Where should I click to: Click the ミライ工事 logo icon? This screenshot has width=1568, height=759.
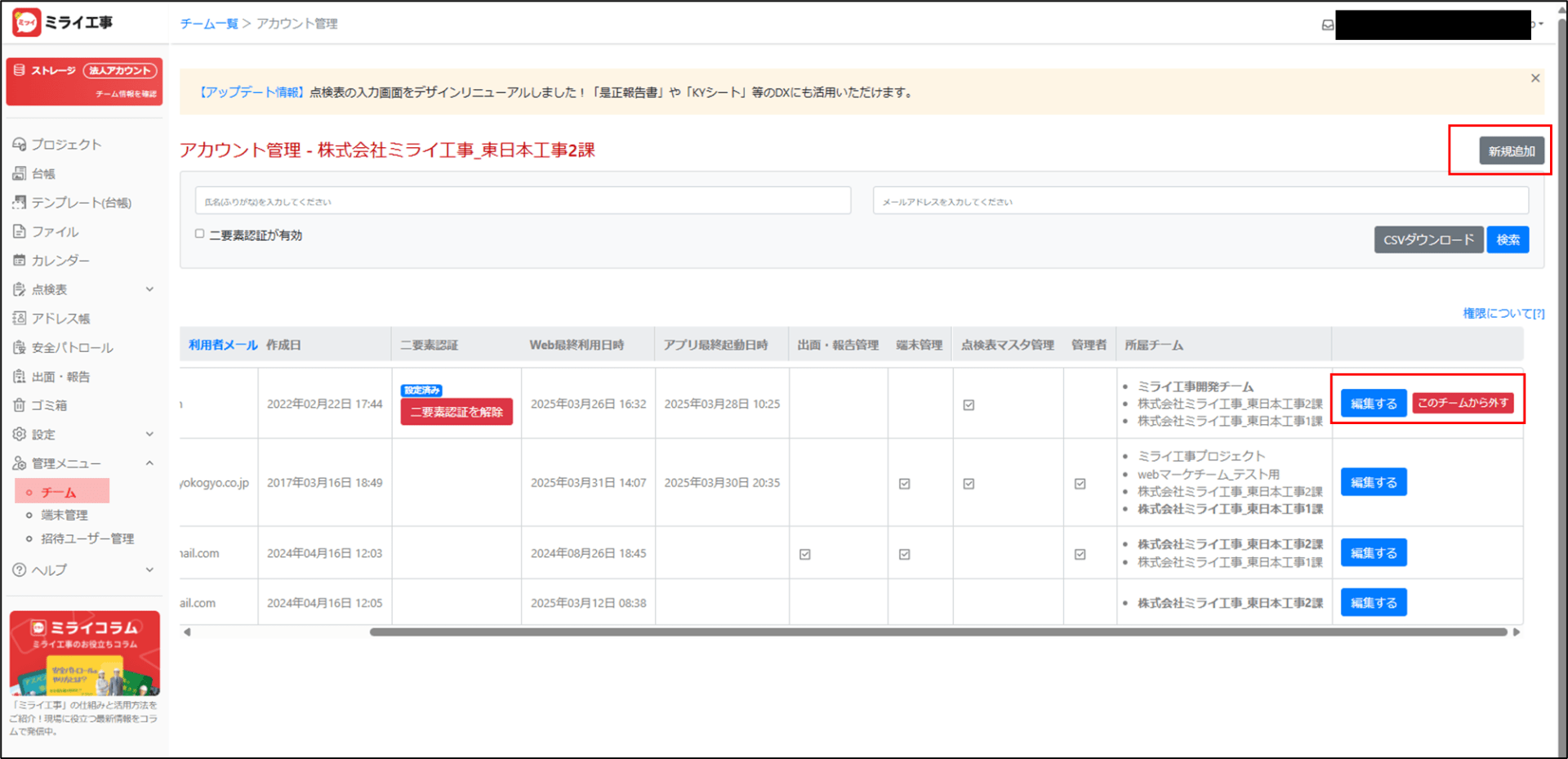pyautogui.click(x=26, y=22)
